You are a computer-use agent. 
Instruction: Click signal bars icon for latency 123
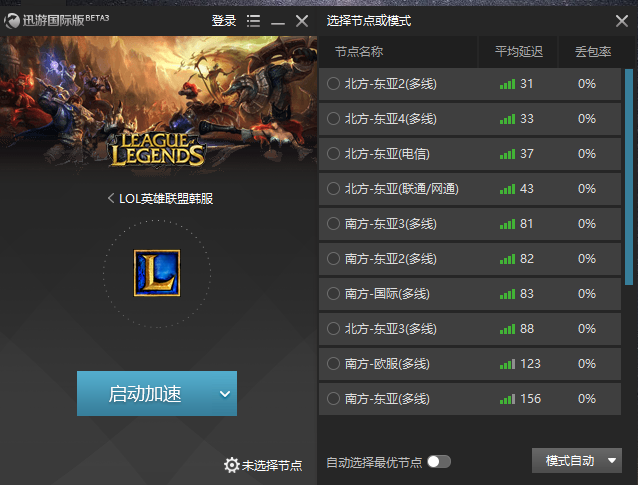point(507,364)
